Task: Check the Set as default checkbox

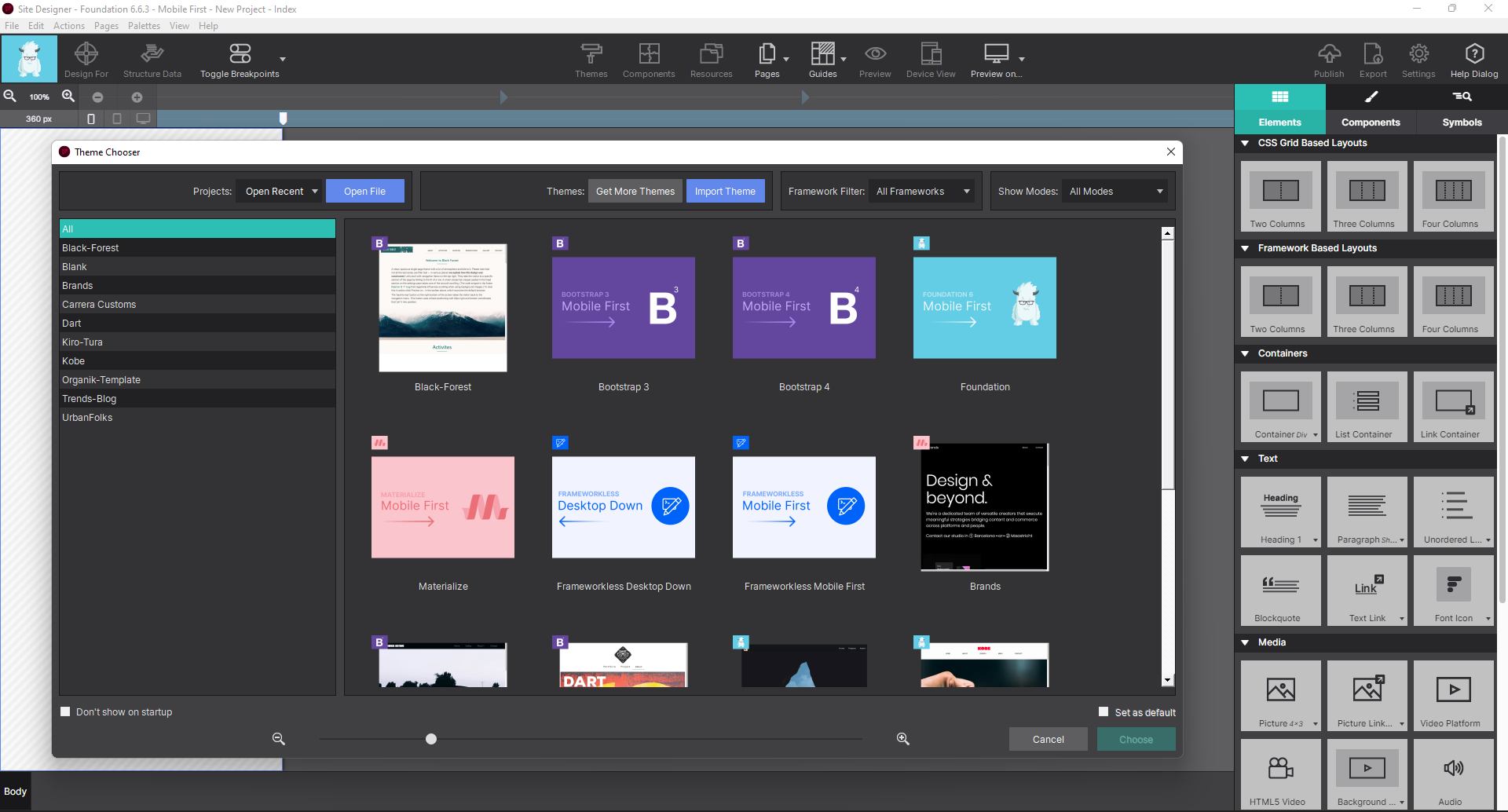Action: pyautogui.click(x=1104, y=711)
